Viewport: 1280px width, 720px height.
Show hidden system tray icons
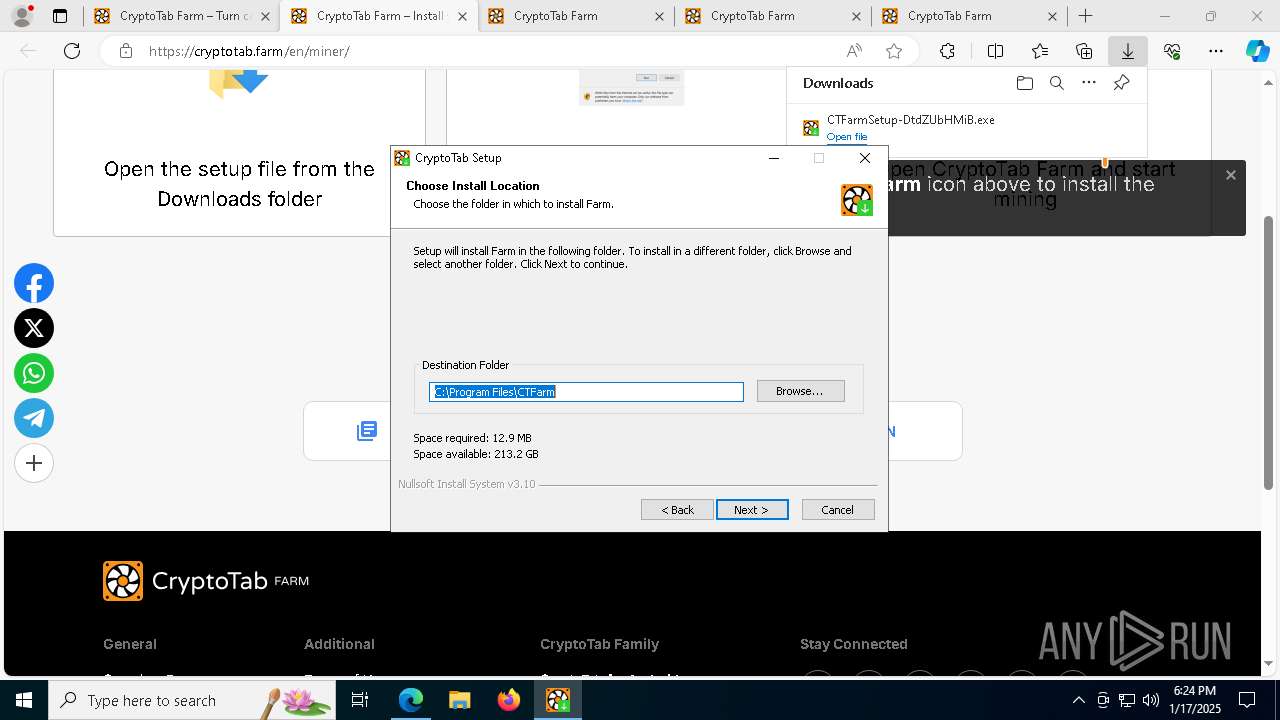pyautogui.click(x=1078, y=700)
